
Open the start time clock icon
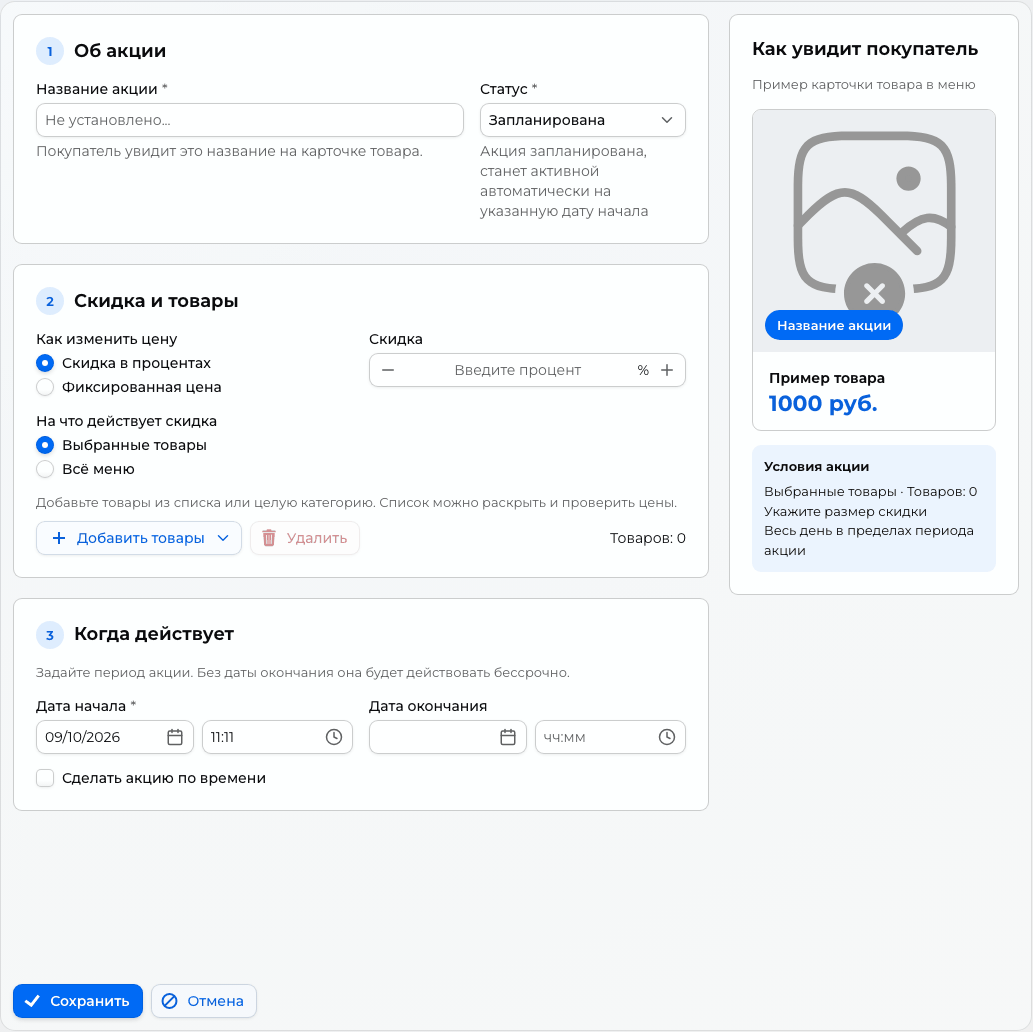coord(334,737)
